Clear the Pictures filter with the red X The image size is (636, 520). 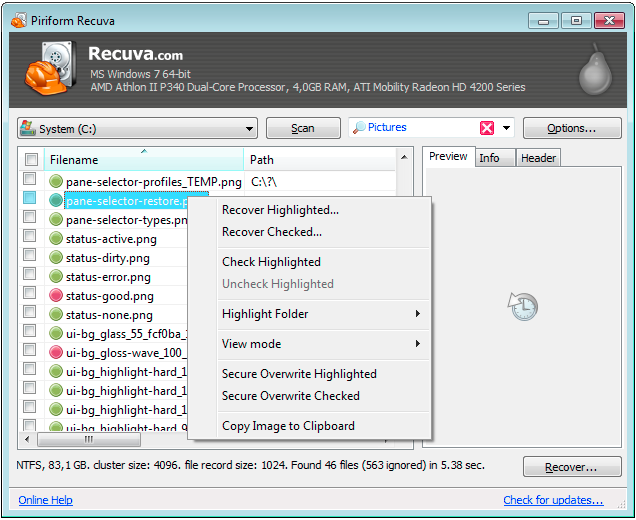(x=487, y=128)
